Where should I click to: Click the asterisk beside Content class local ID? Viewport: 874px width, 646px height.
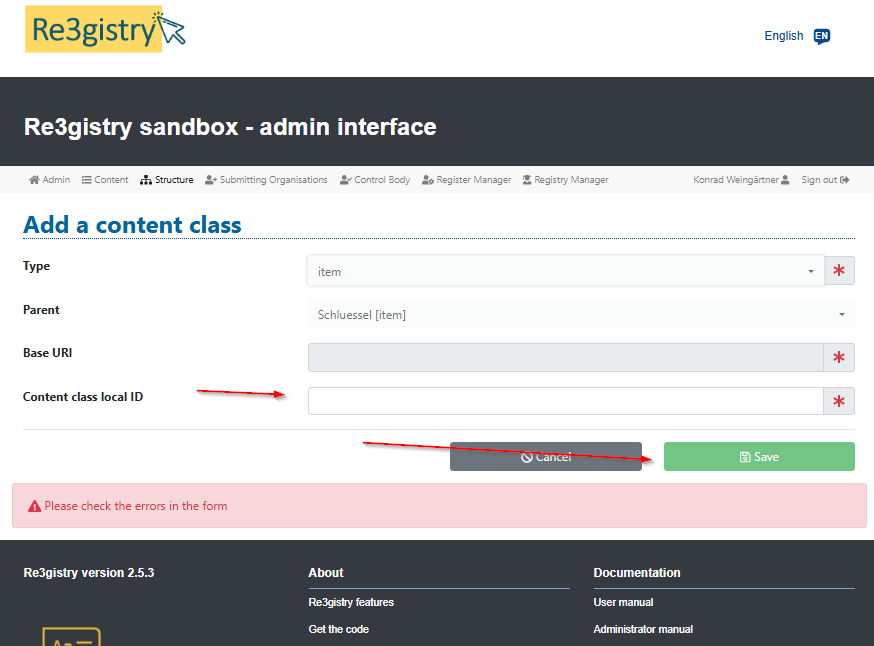[839, 401]
